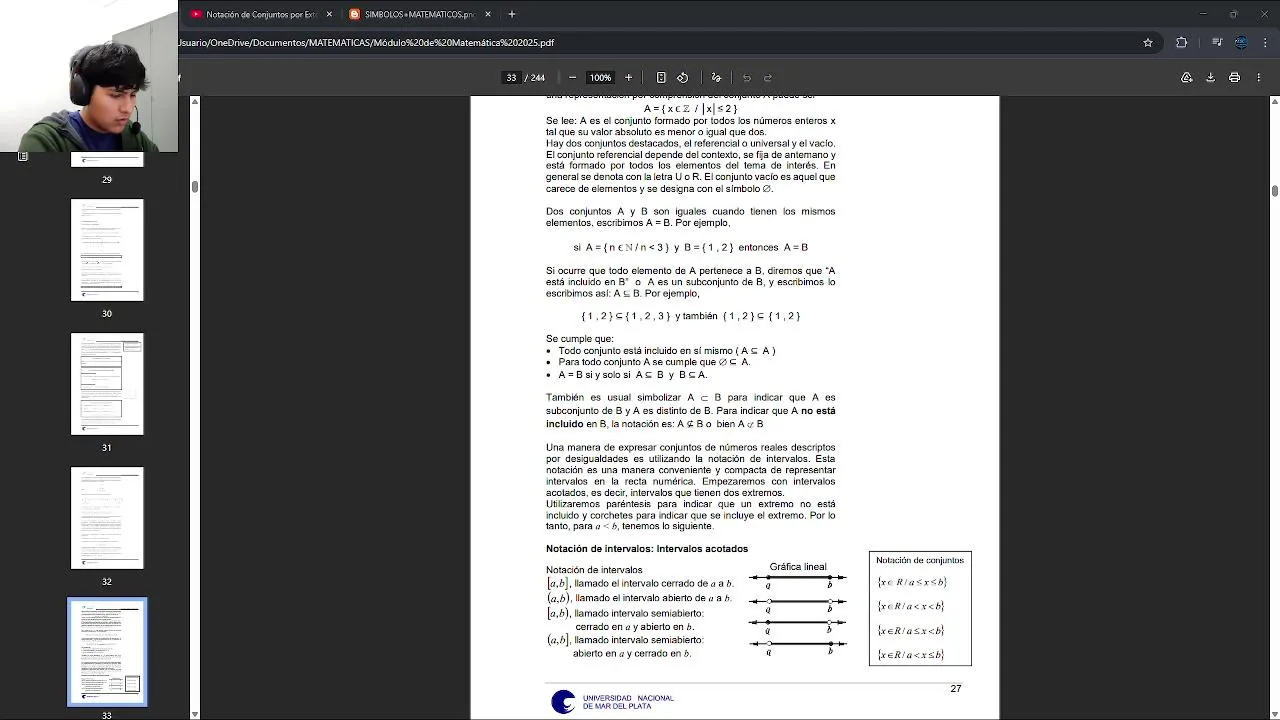Click the formula 'A = { x ∈ Z / |x| ≤ 2 }'
This screenshot has height=720, width=1280.
(x=690, y=108)
